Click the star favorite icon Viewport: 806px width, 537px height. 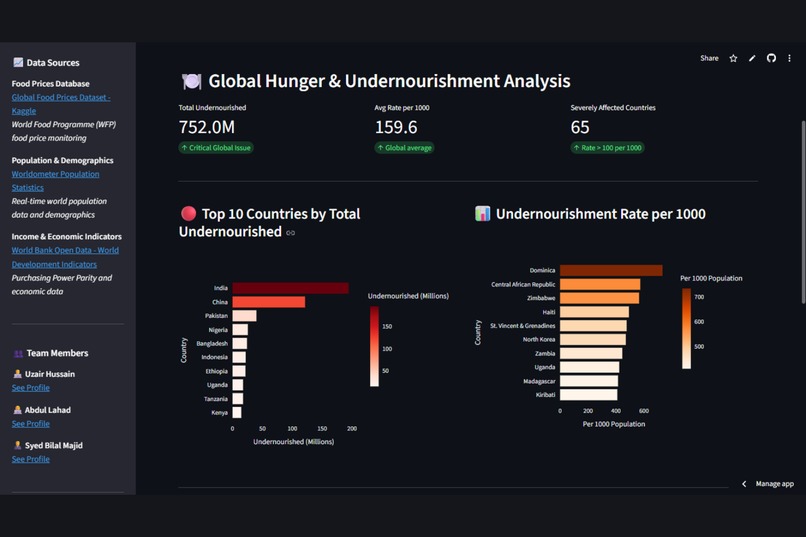click(733, 58)
